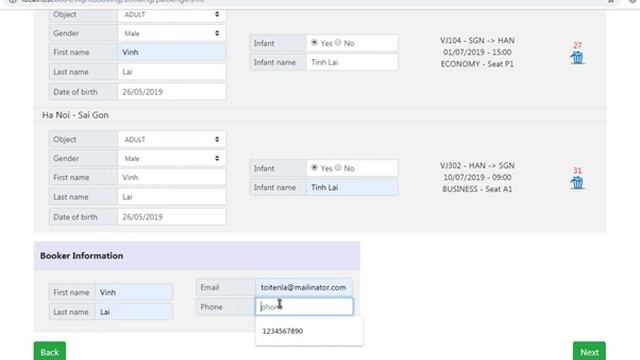Click the 'BUSINESS - Seat A1' text
Screen dimensions: 640x360
point(477,189)
